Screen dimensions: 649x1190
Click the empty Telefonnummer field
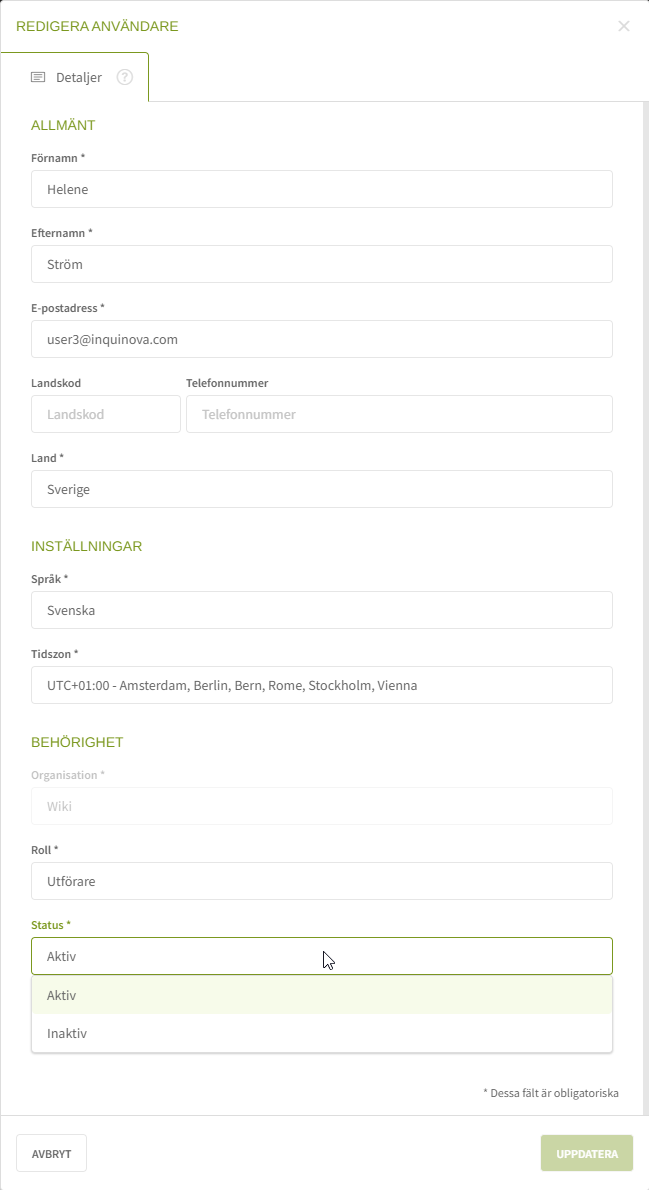(399, 414)
